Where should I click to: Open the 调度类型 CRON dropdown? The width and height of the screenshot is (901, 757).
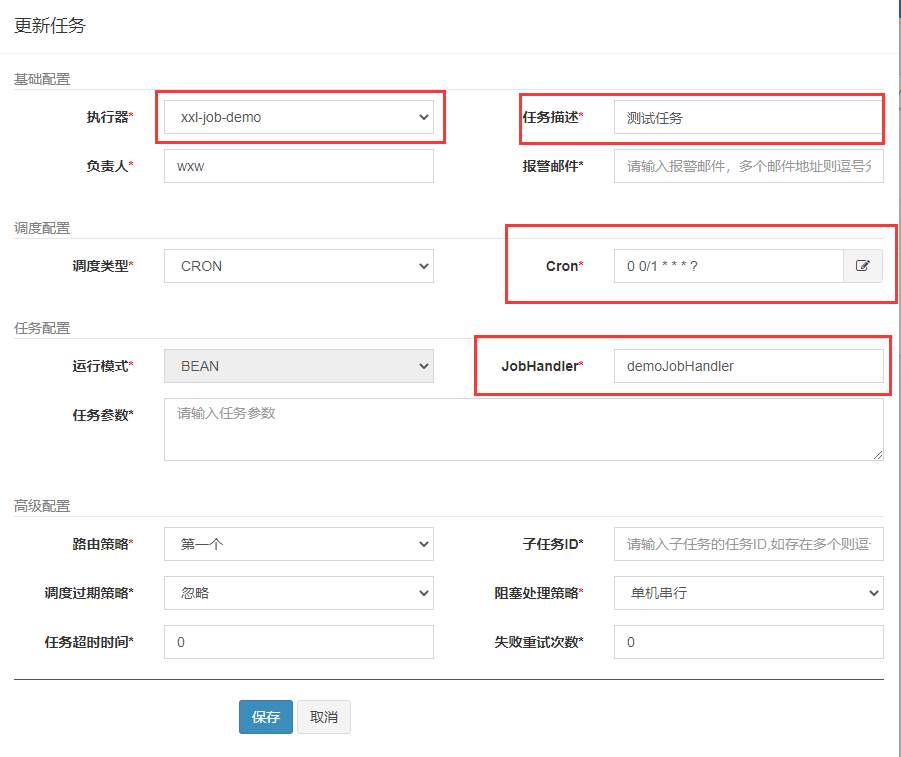[x=299, y=266]
